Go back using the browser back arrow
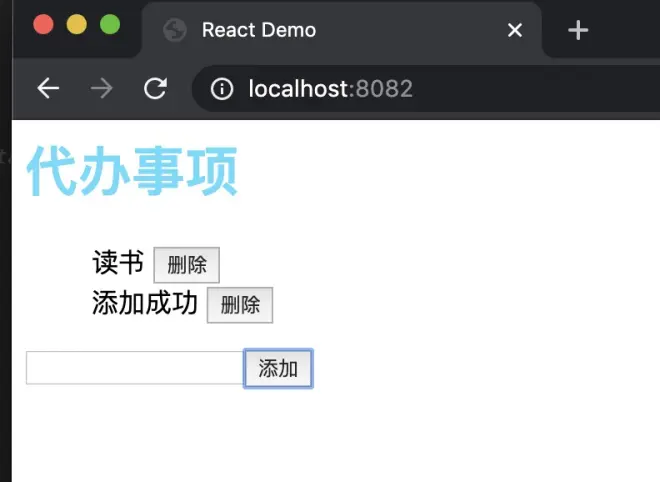 tap(48, 89)
